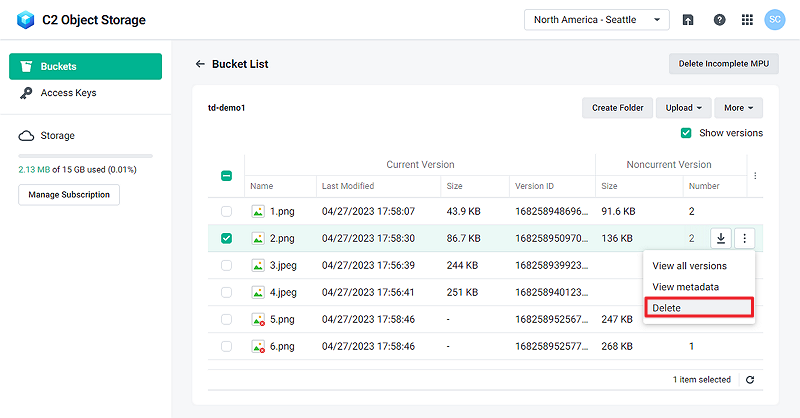Choose Delete from the context menu

click(x=699, y=308)
